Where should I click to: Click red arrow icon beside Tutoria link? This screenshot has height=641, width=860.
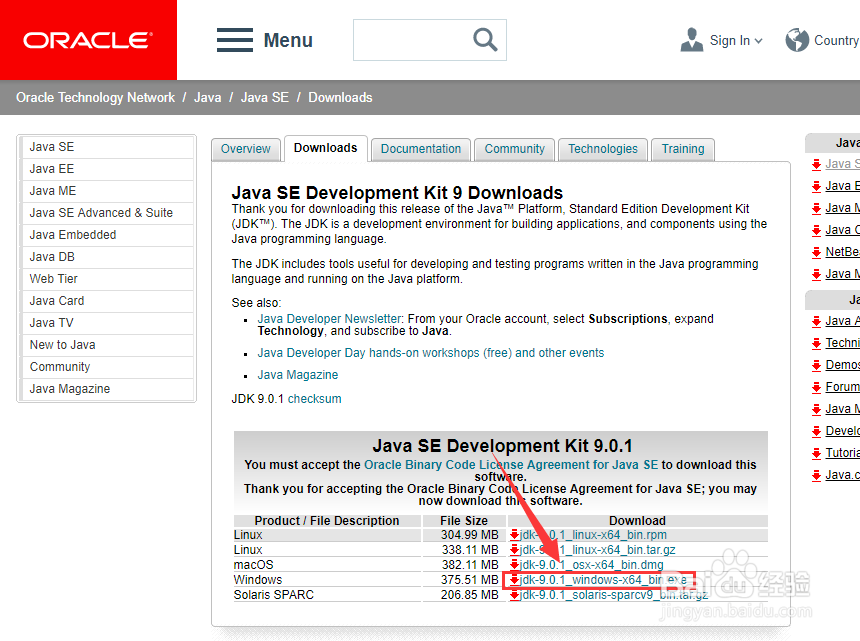(x=816, y=453)
